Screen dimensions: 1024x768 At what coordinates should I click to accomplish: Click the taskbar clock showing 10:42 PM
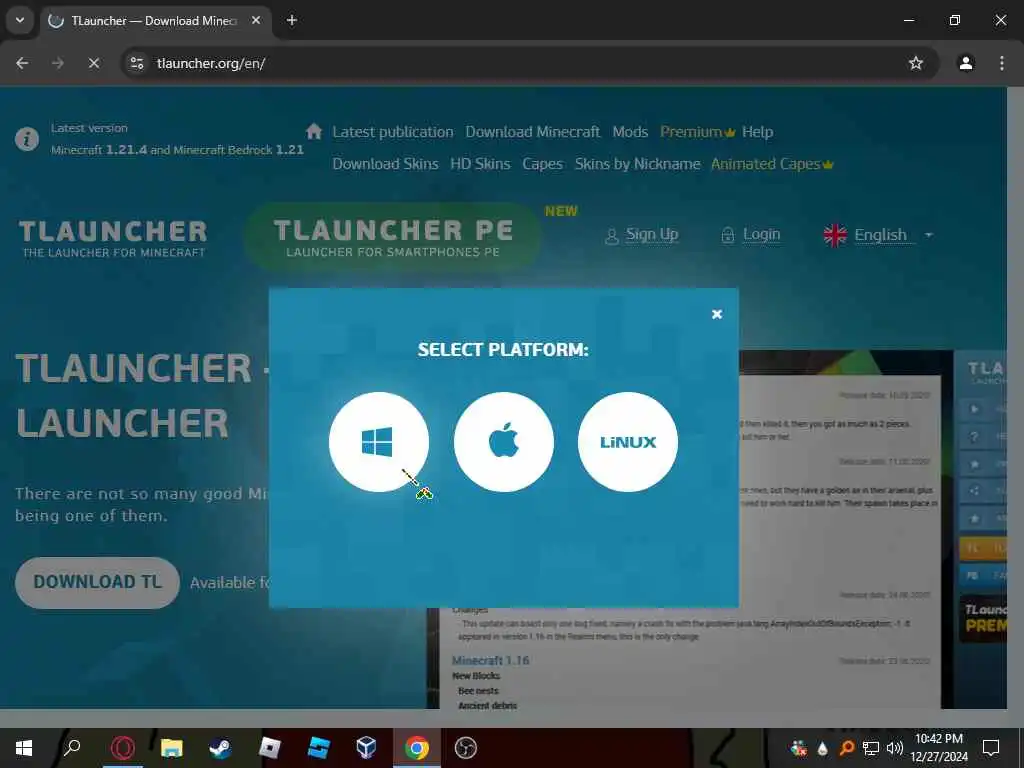[x=939, y=748]
